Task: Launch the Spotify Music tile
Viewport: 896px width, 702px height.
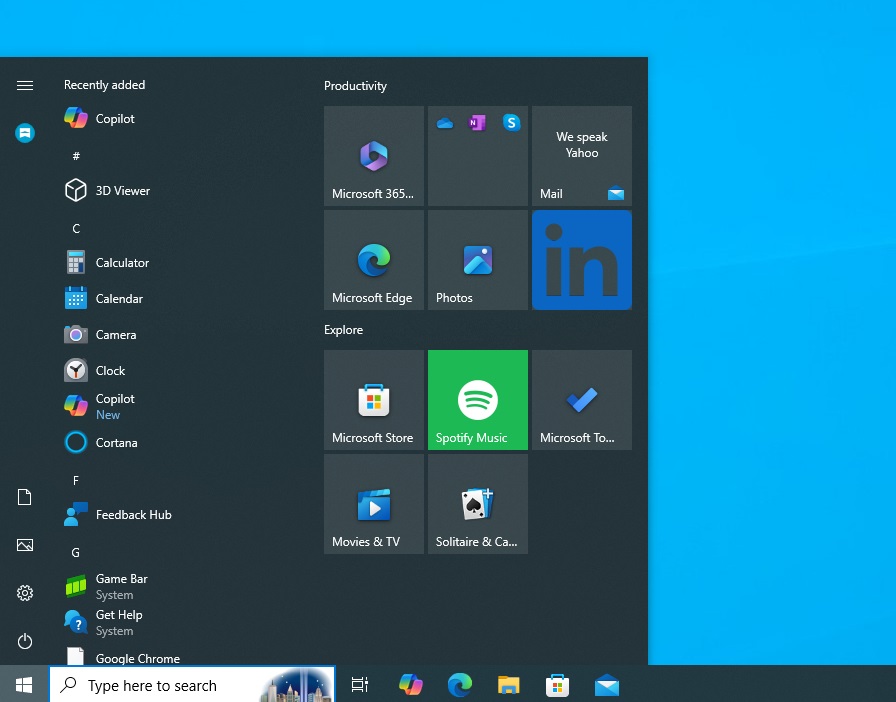Action: coord(477,400)
